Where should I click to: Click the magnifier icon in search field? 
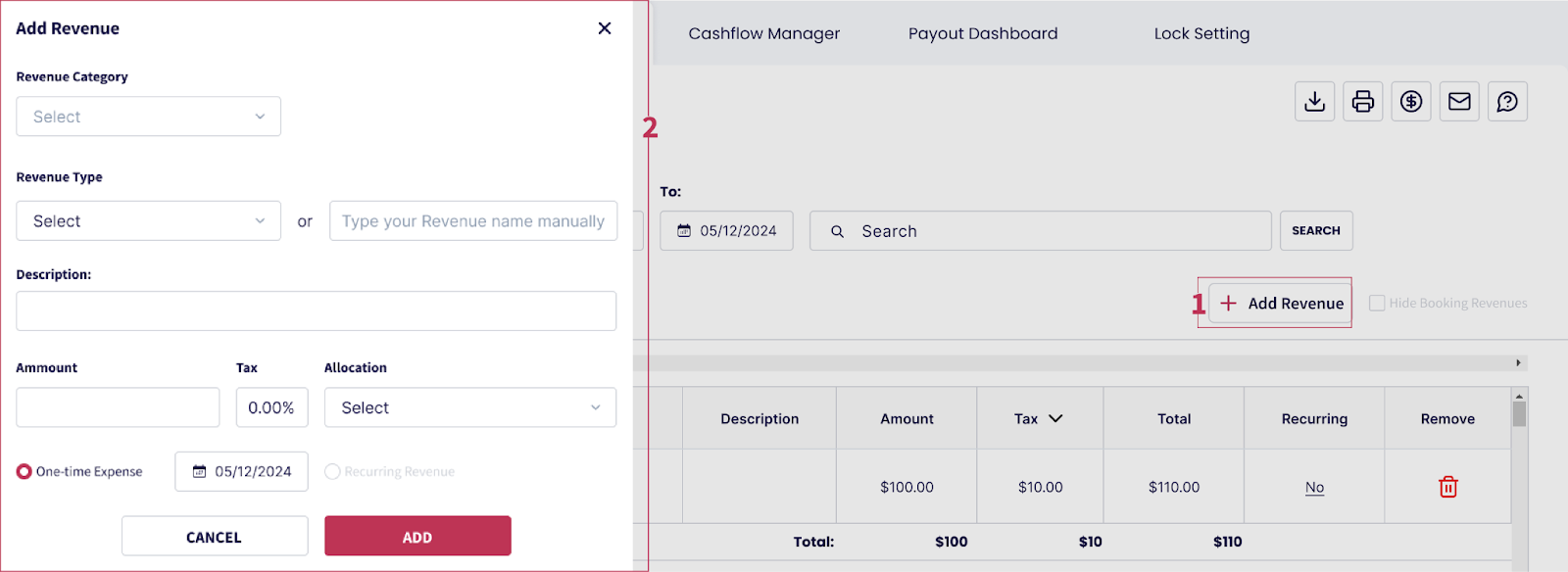click(837, 231)
